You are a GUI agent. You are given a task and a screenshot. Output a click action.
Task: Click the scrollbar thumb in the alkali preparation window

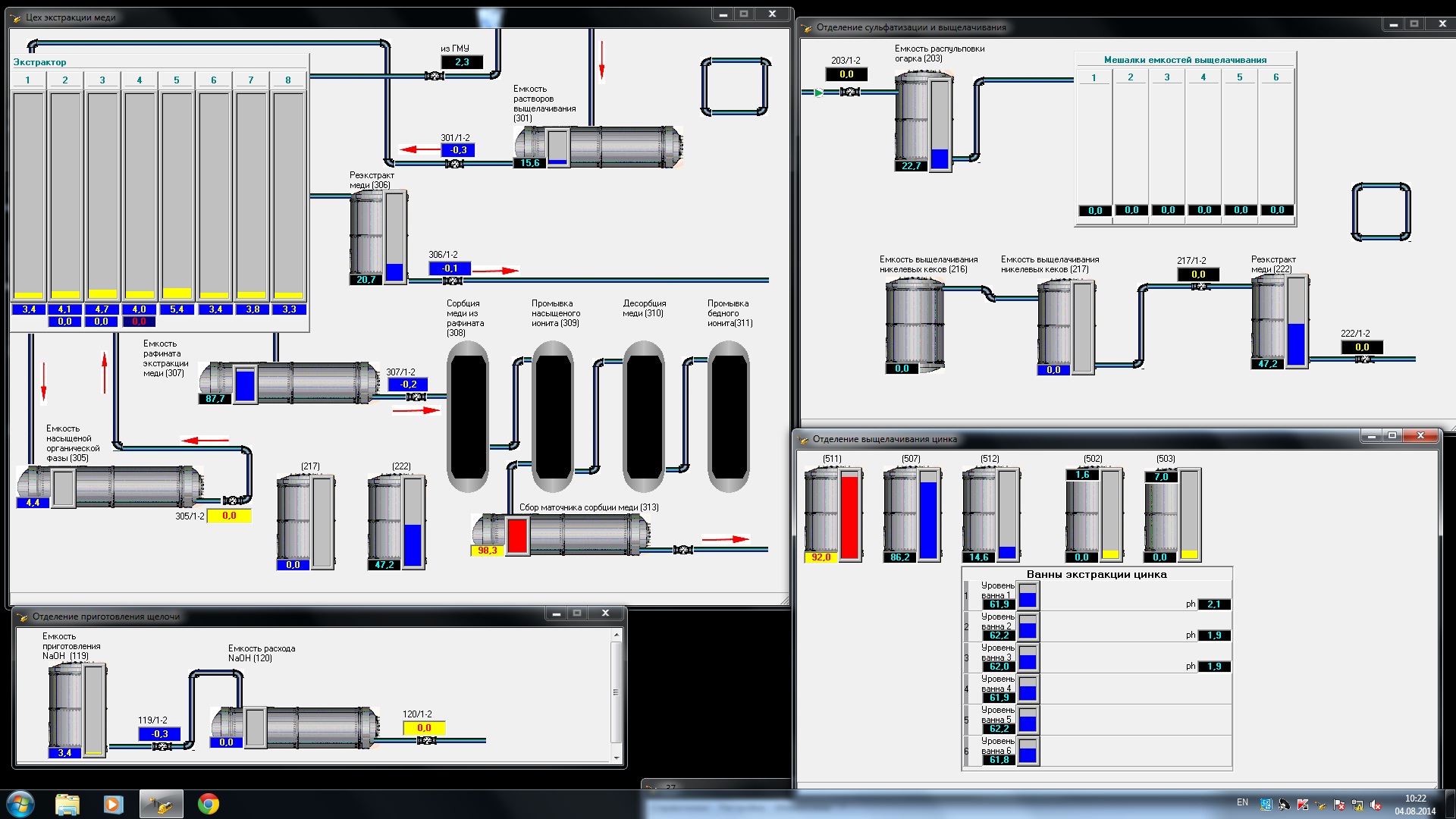(x=617, y=692)
